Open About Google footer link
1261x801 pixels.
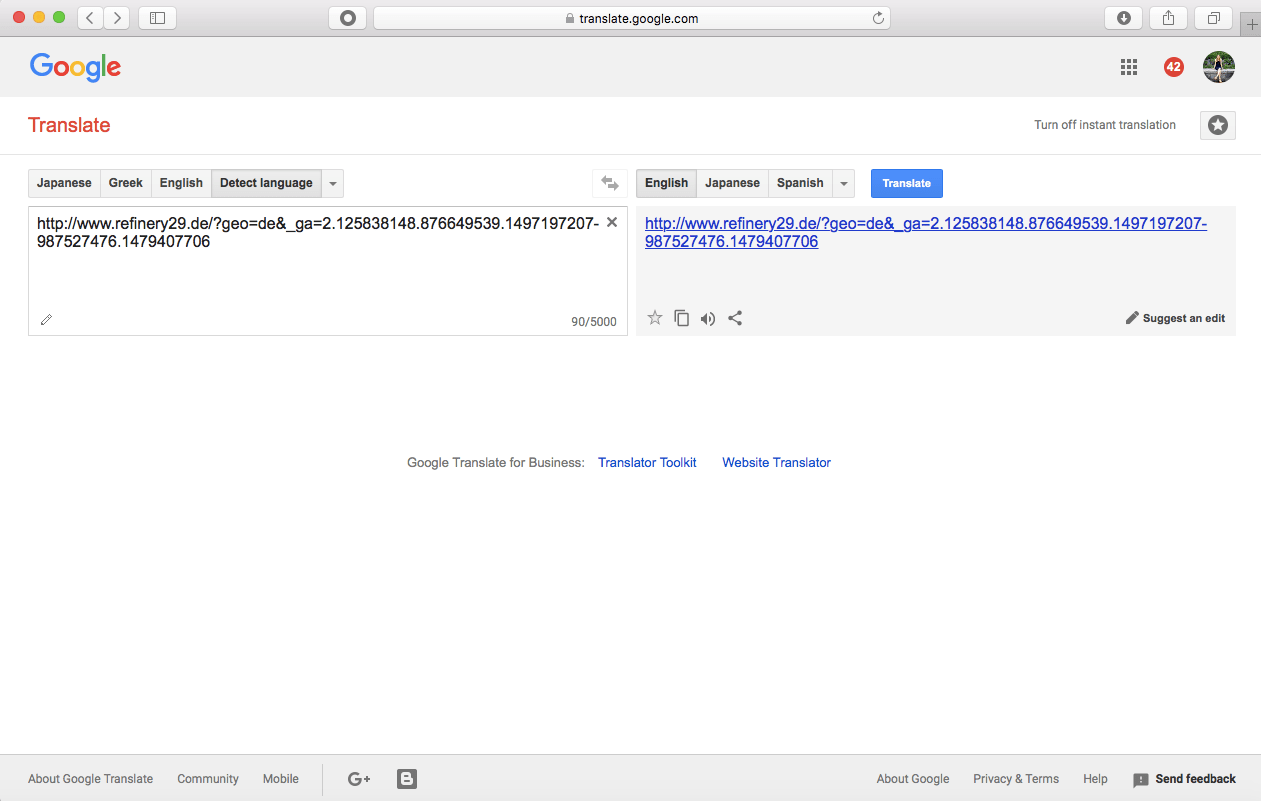coord(913,779)
